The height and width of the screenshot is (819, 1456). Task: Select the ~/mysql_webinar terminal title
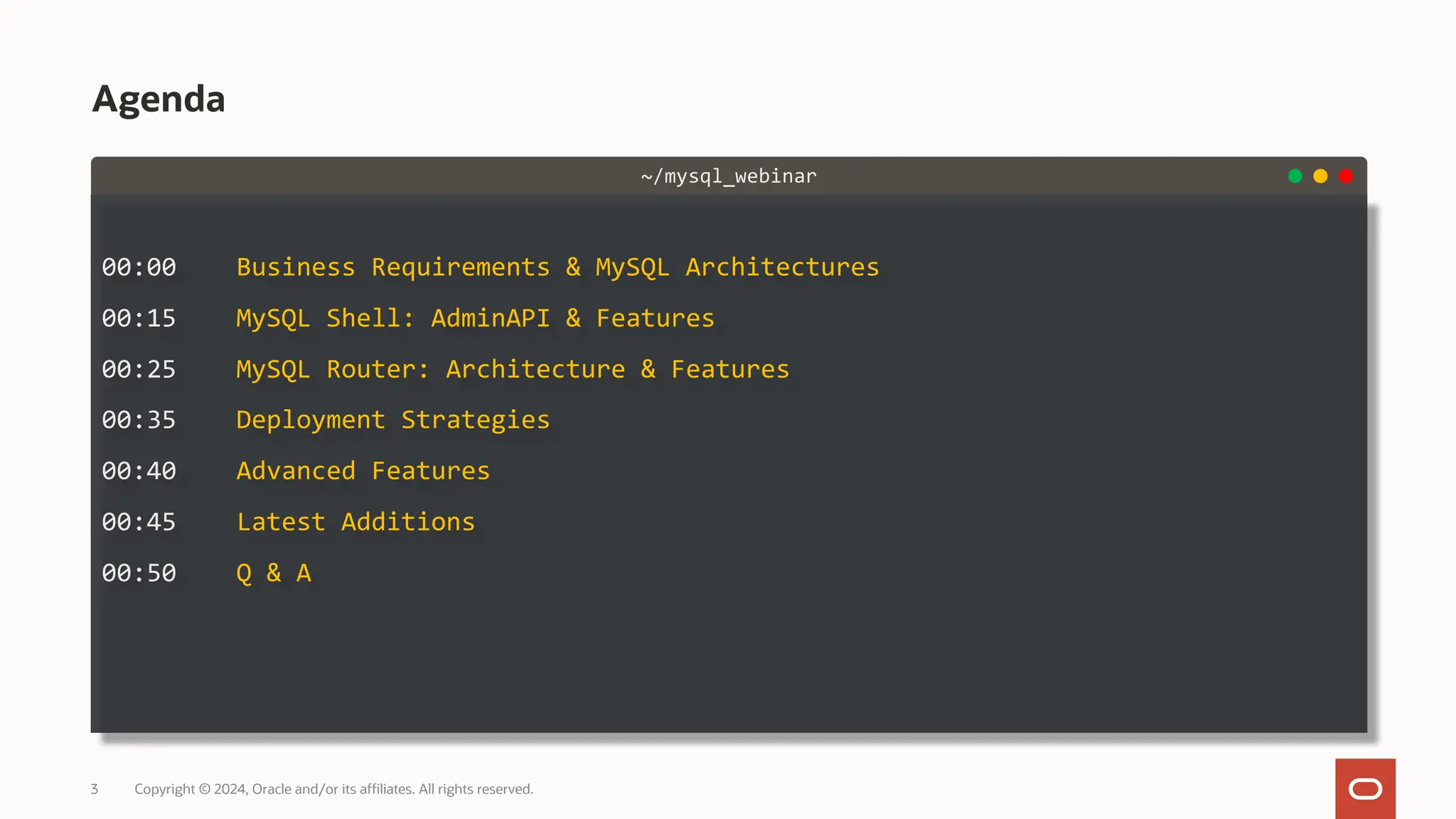(x=729, y=176)
